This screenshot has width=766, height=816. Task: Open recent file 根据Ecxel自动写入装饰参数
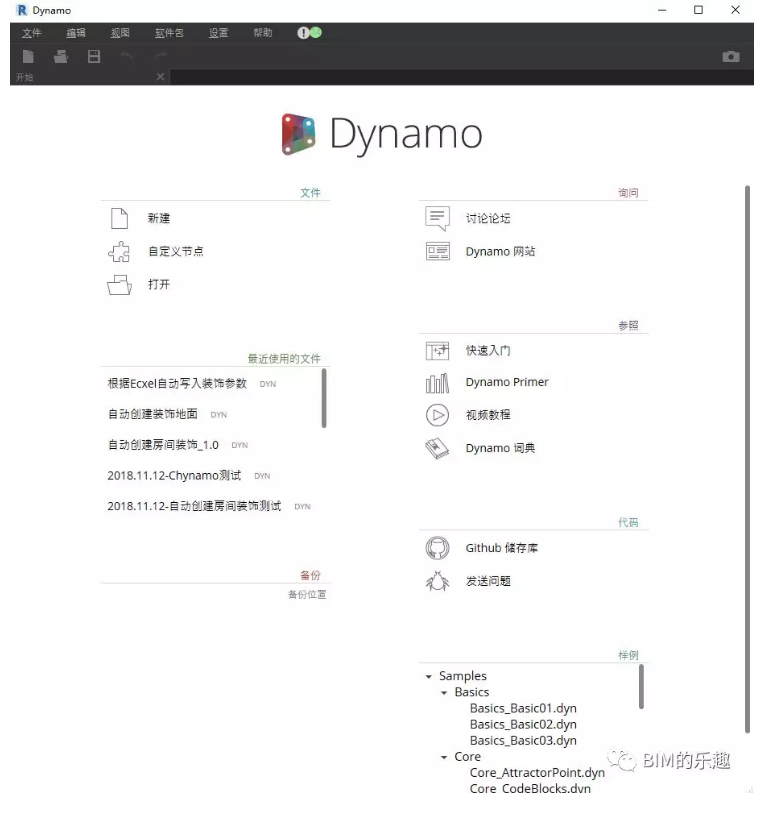177,384
